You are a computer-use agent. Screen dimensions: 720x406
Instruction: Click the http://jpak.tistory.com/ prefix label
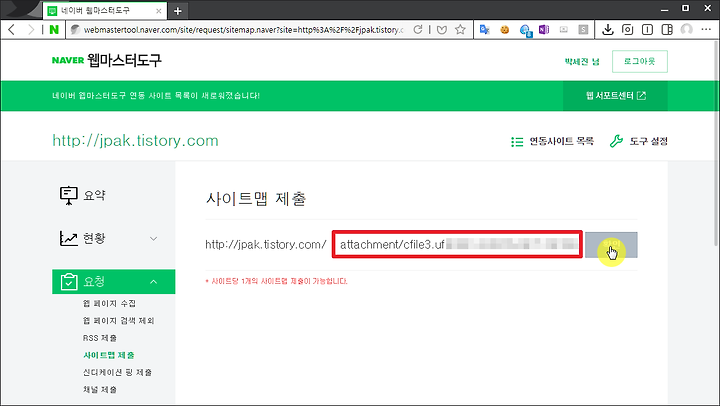click(x=266, y=244)
